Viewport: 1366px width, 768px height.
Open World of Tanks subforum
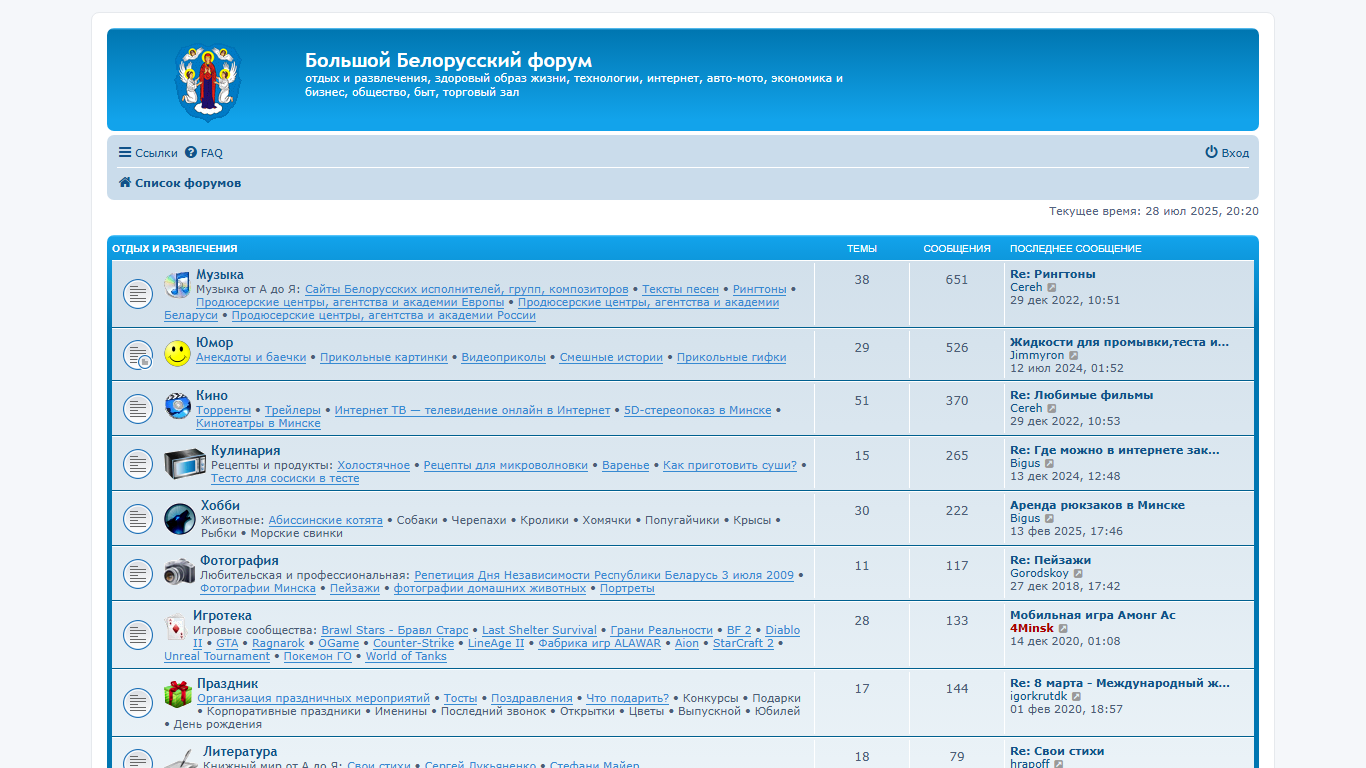pyautogui.click(x=406, y=656)
